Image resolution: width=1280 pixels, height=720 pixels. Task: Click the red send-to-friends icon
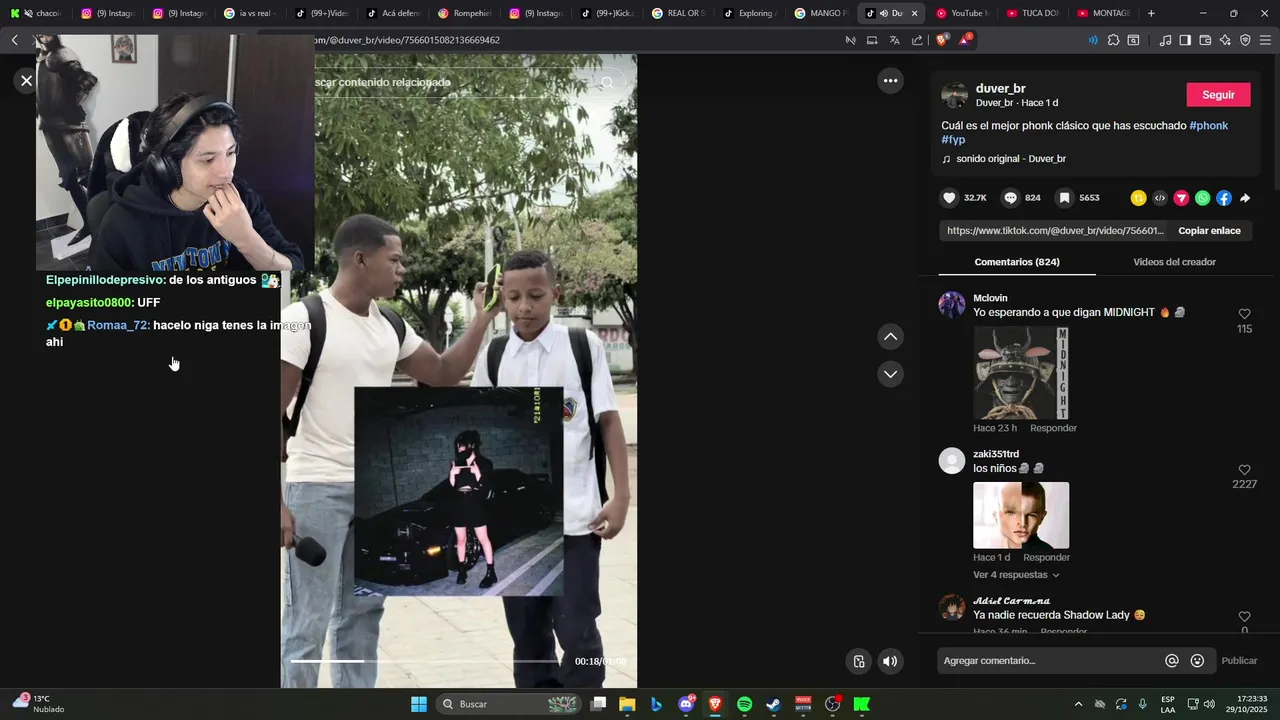1181,198
